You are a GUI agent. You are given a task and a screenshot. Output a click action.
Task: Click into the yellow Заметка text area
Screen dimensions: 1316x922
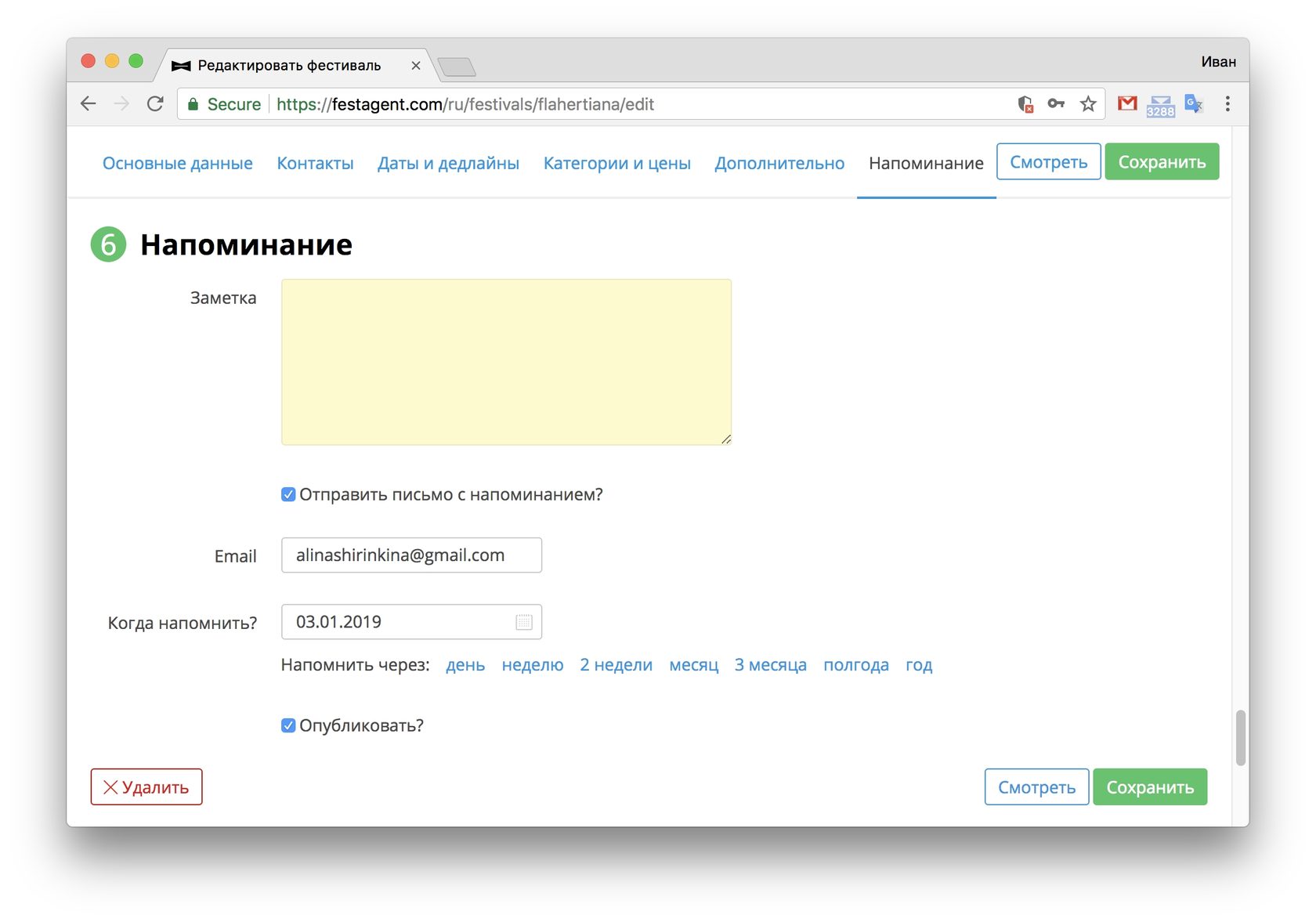pyautogui.click(x=506, y=362)
